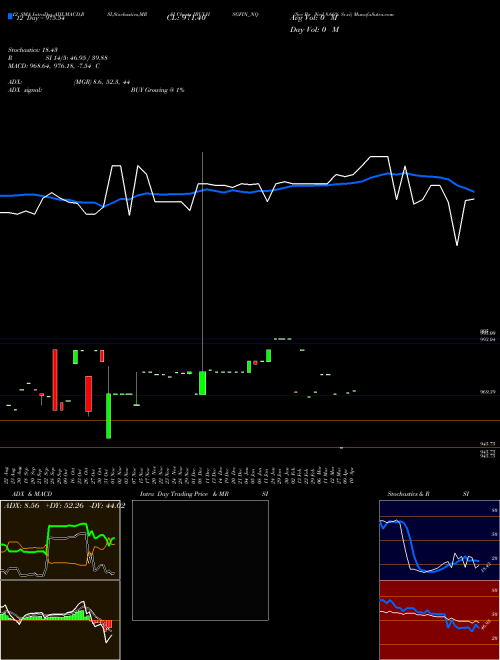Click the tall red candle at the chart's left
This screenshot has height=660, width=500.
(55, 380)
